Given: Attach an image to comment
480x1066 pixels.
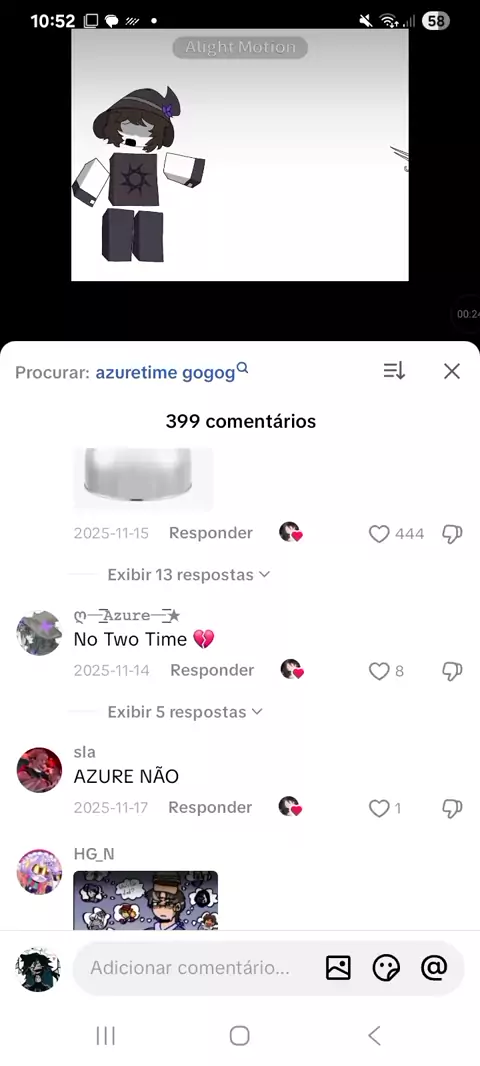Looking at the screenshot, I should 338,967.
